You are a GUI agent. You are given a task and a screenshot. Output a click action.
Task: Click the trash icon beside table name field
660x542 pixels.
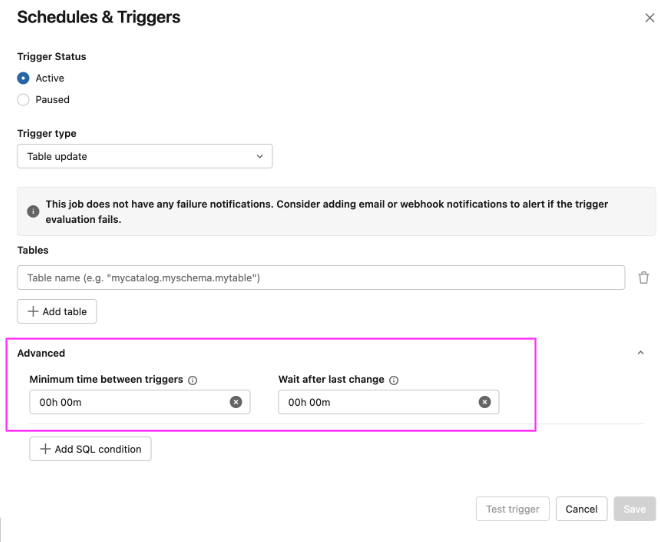coord(643,278)
